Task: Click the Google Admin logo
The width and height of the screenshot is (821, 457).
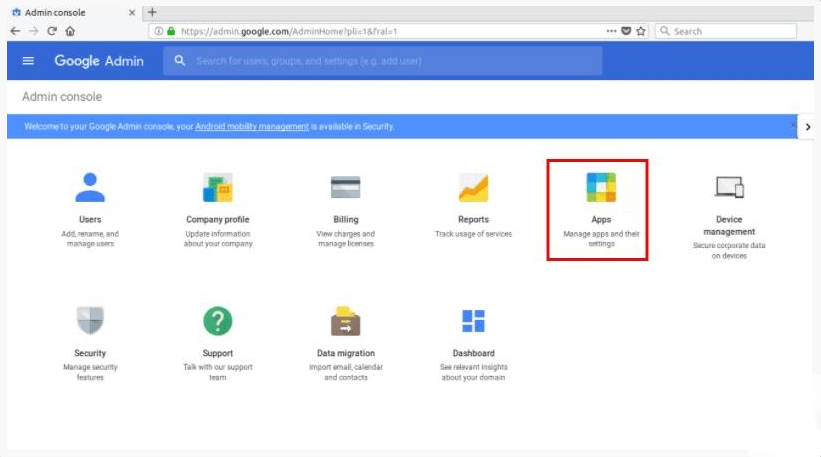Action: point(99,61)
